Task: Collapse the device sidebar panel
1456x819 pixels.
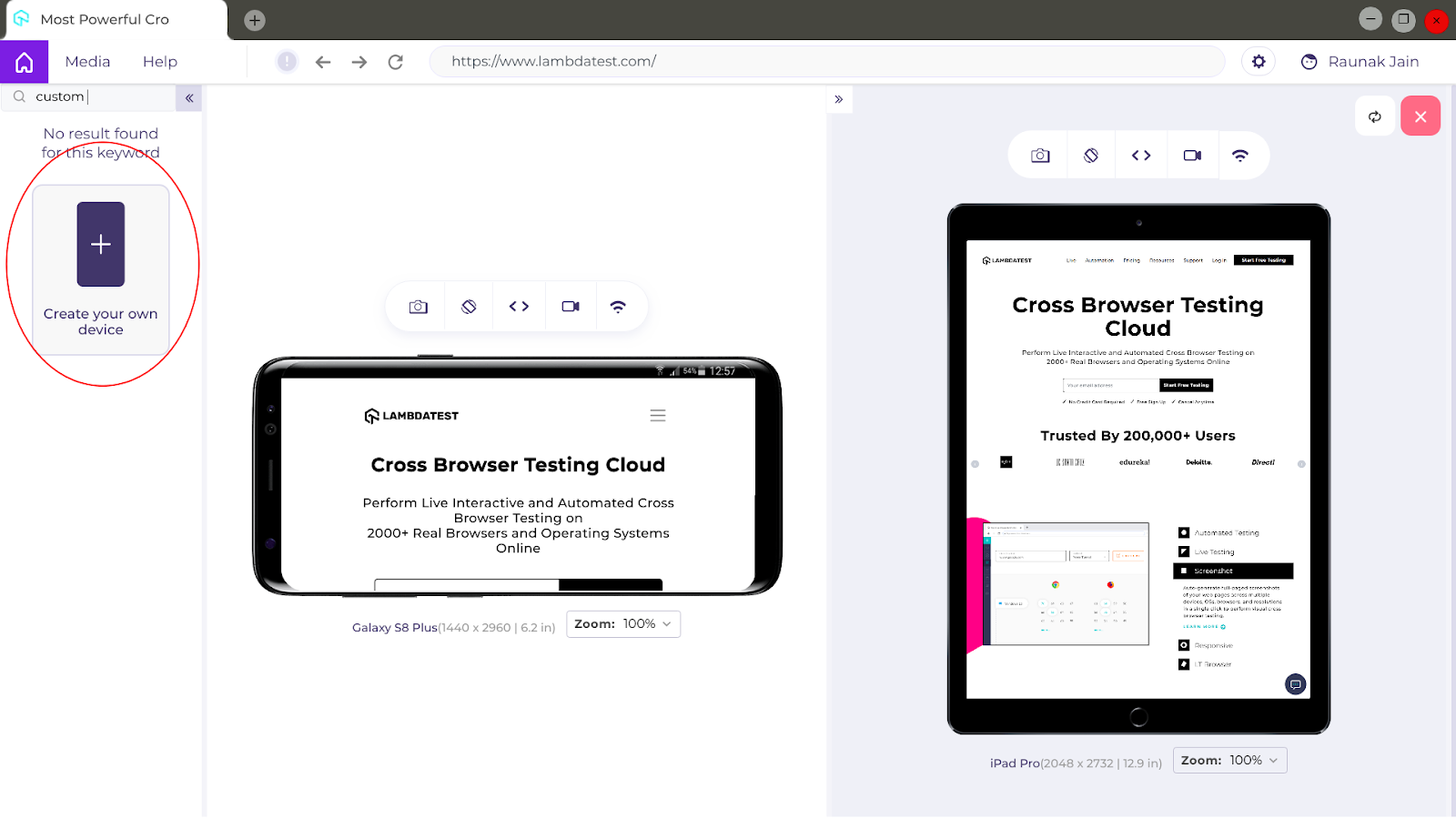Action: click(189, 98)
